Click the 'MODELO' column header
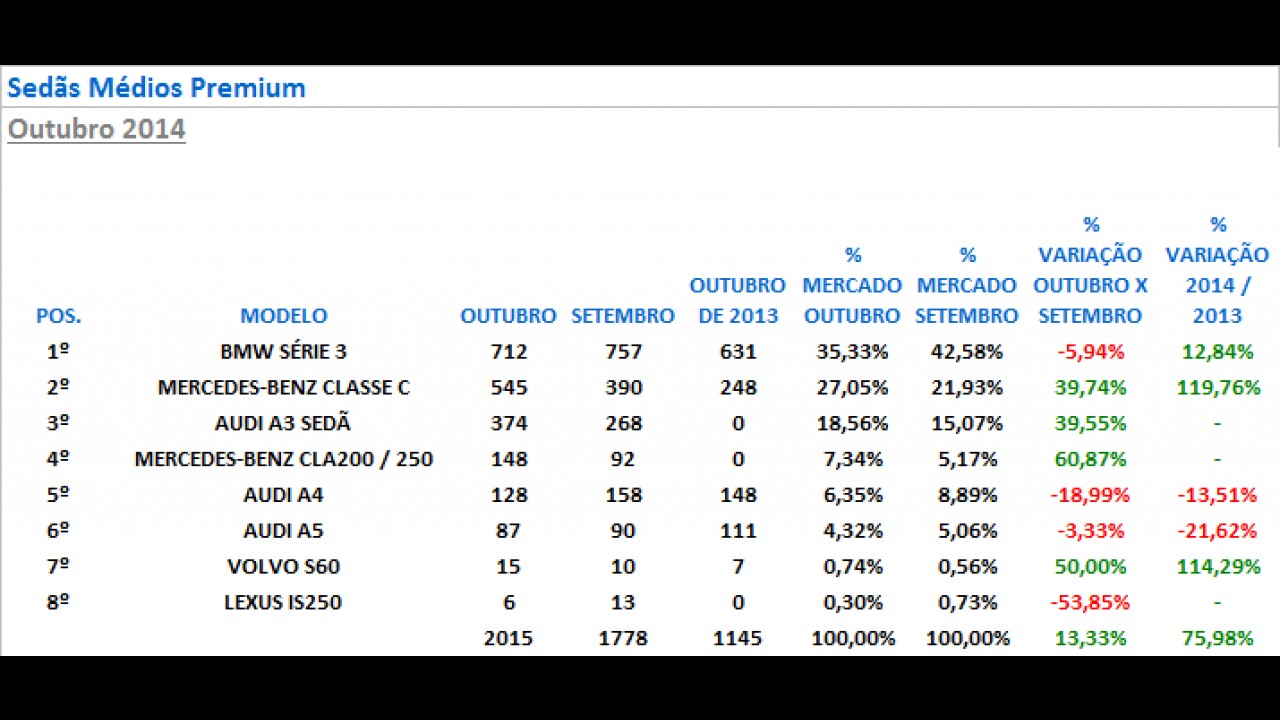This screenshot has height=720, width=1280. point(284,316)
